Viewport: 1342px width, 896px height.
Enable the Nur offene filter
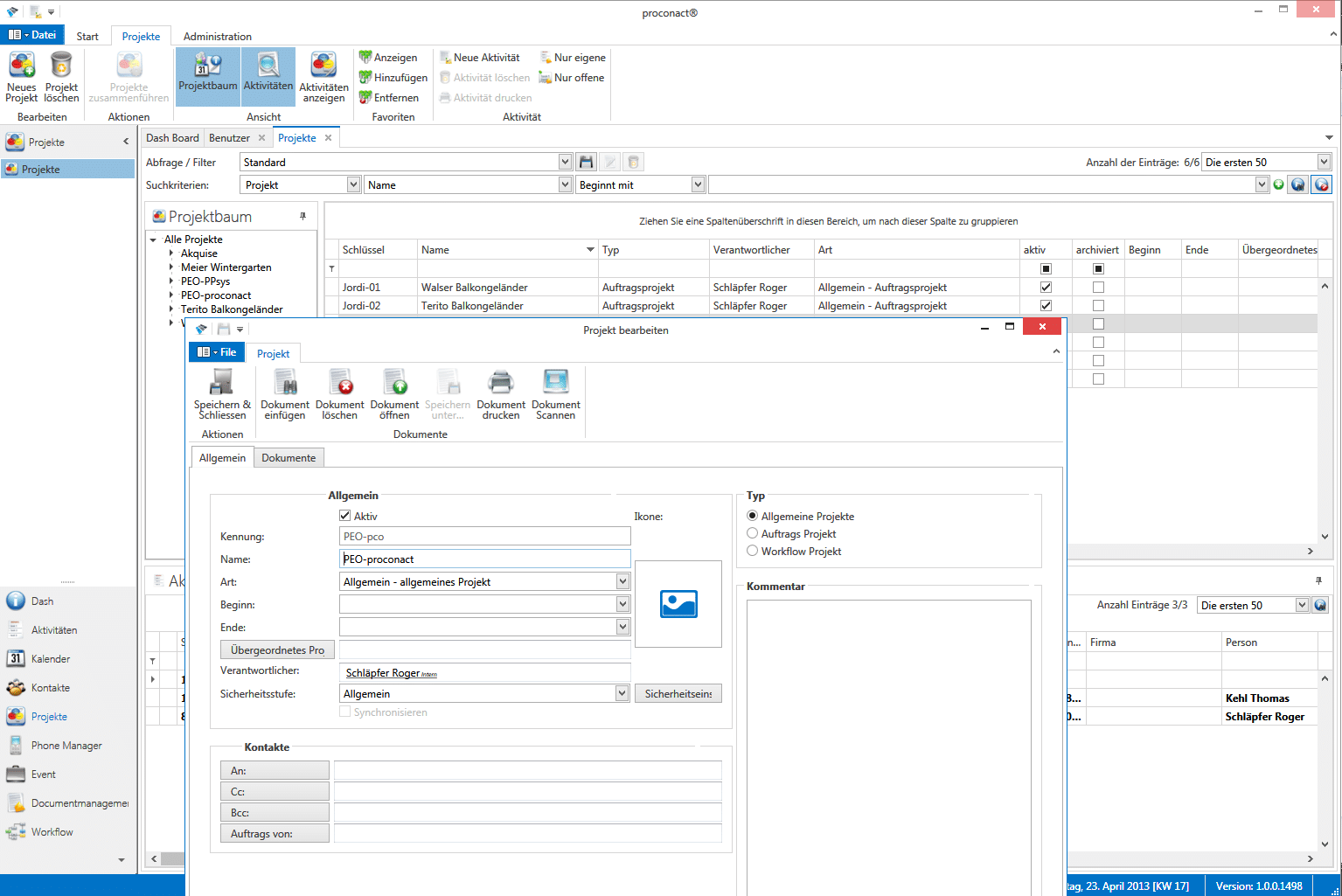pos(572,78)
